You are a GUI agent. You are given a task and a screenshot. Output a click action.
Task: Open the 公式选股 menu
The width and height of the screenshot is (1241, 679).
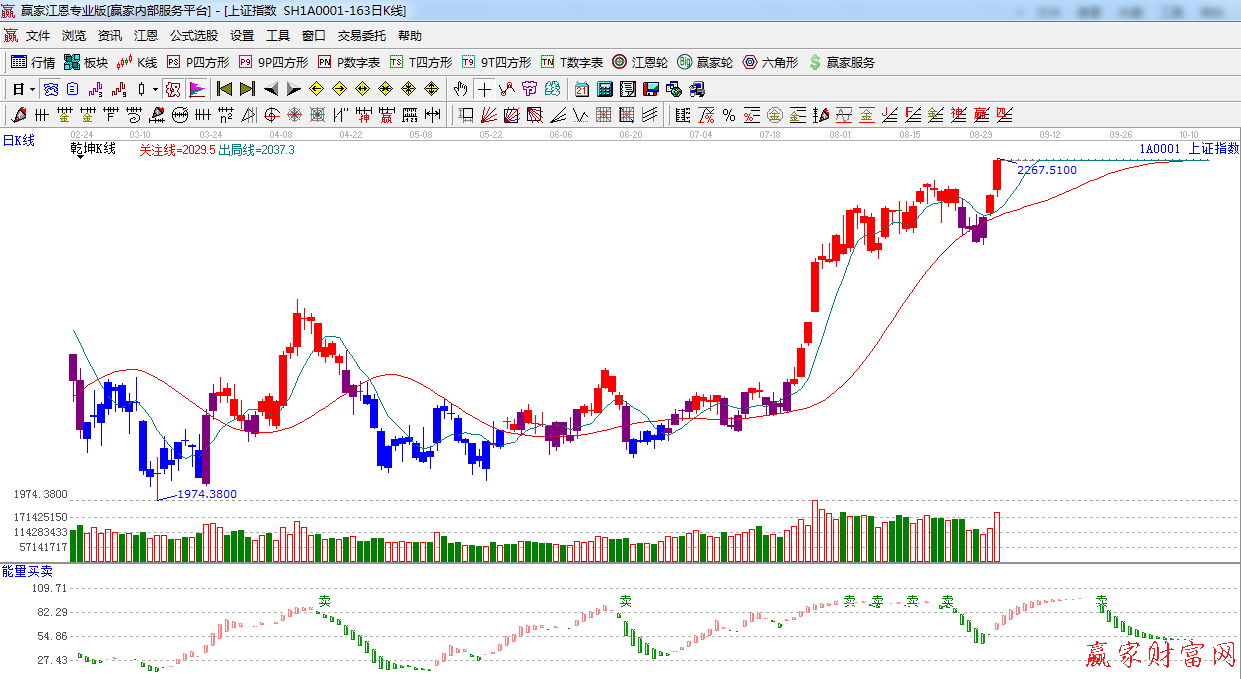click(x=193, y=36)
